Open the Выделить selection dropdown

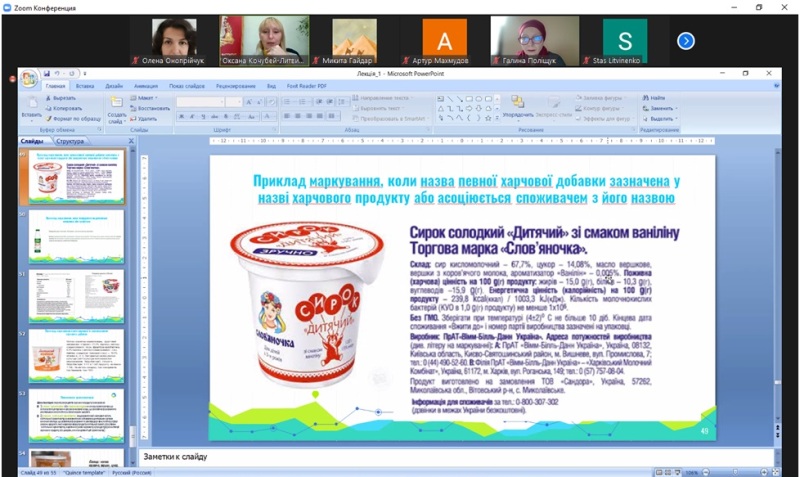(x=659, y=118)
